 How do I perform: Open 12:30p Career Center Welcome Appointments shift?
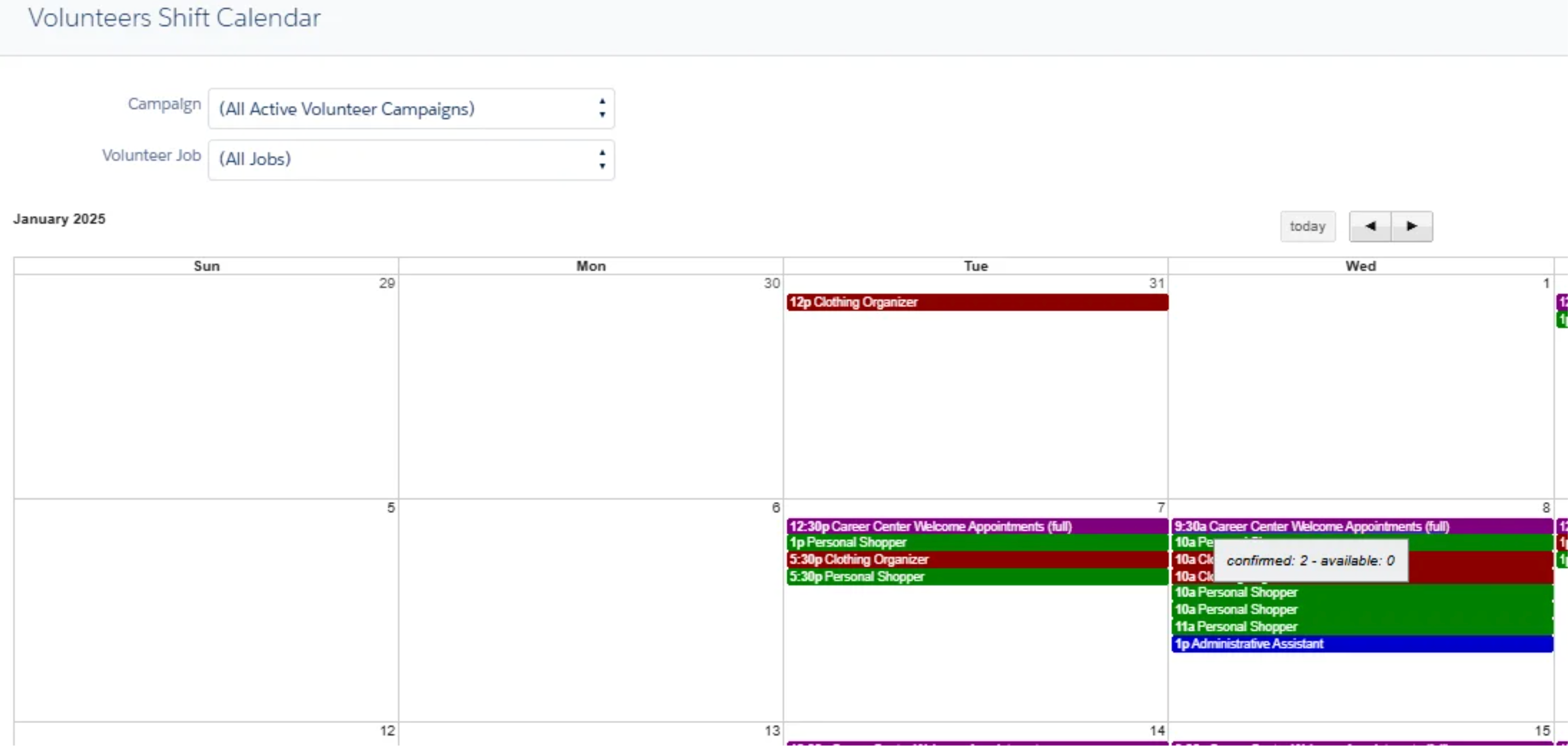pyautogui.click(x=977, y=527)
